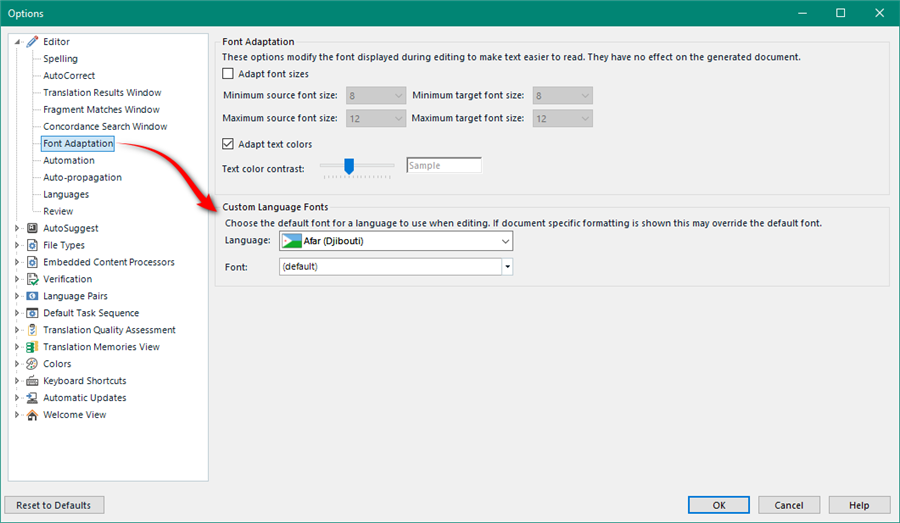Expand the File Types node
This screenshot has height=523, width=900.
tap(17, 245)
